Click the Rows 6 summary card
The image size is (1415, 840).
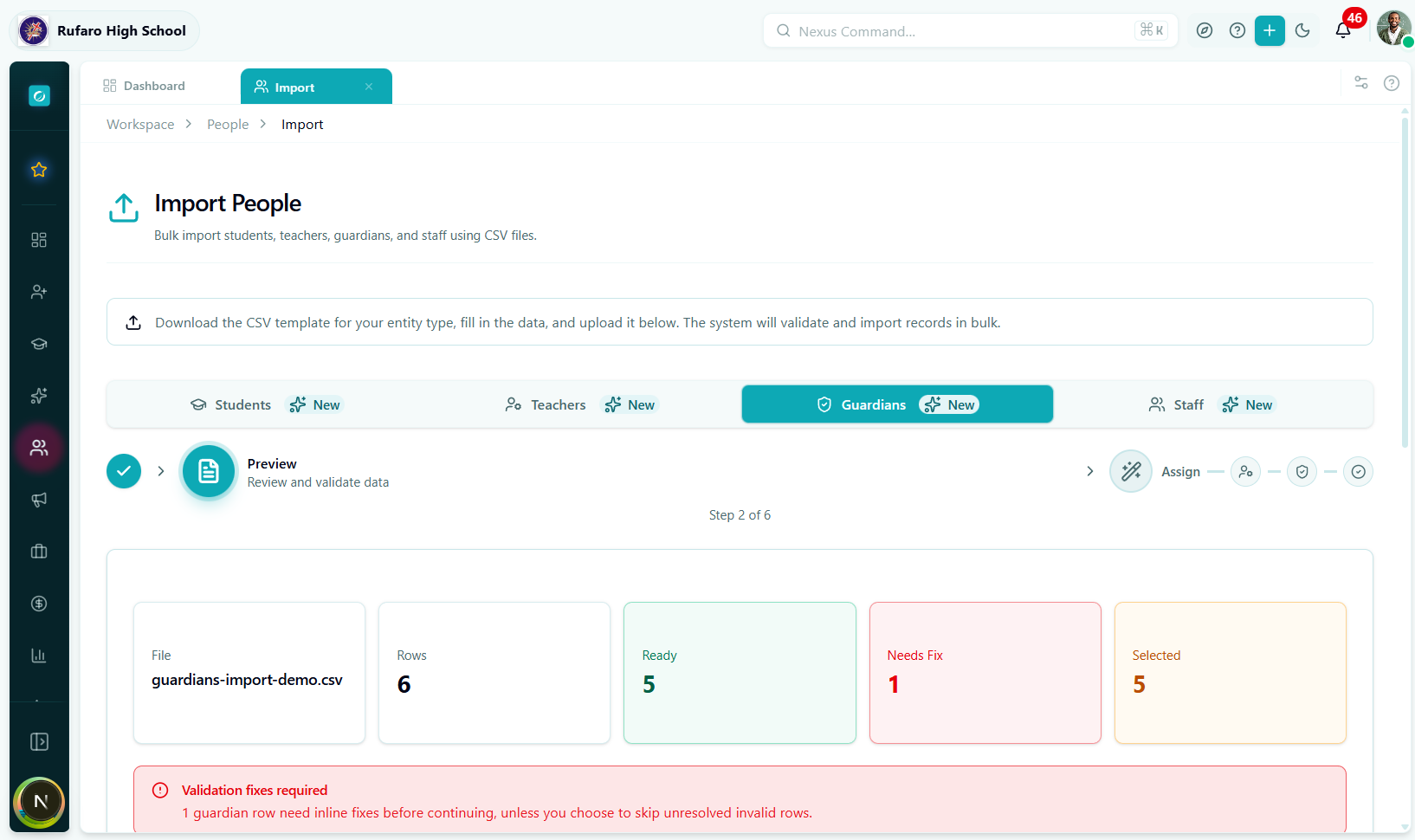494,673
